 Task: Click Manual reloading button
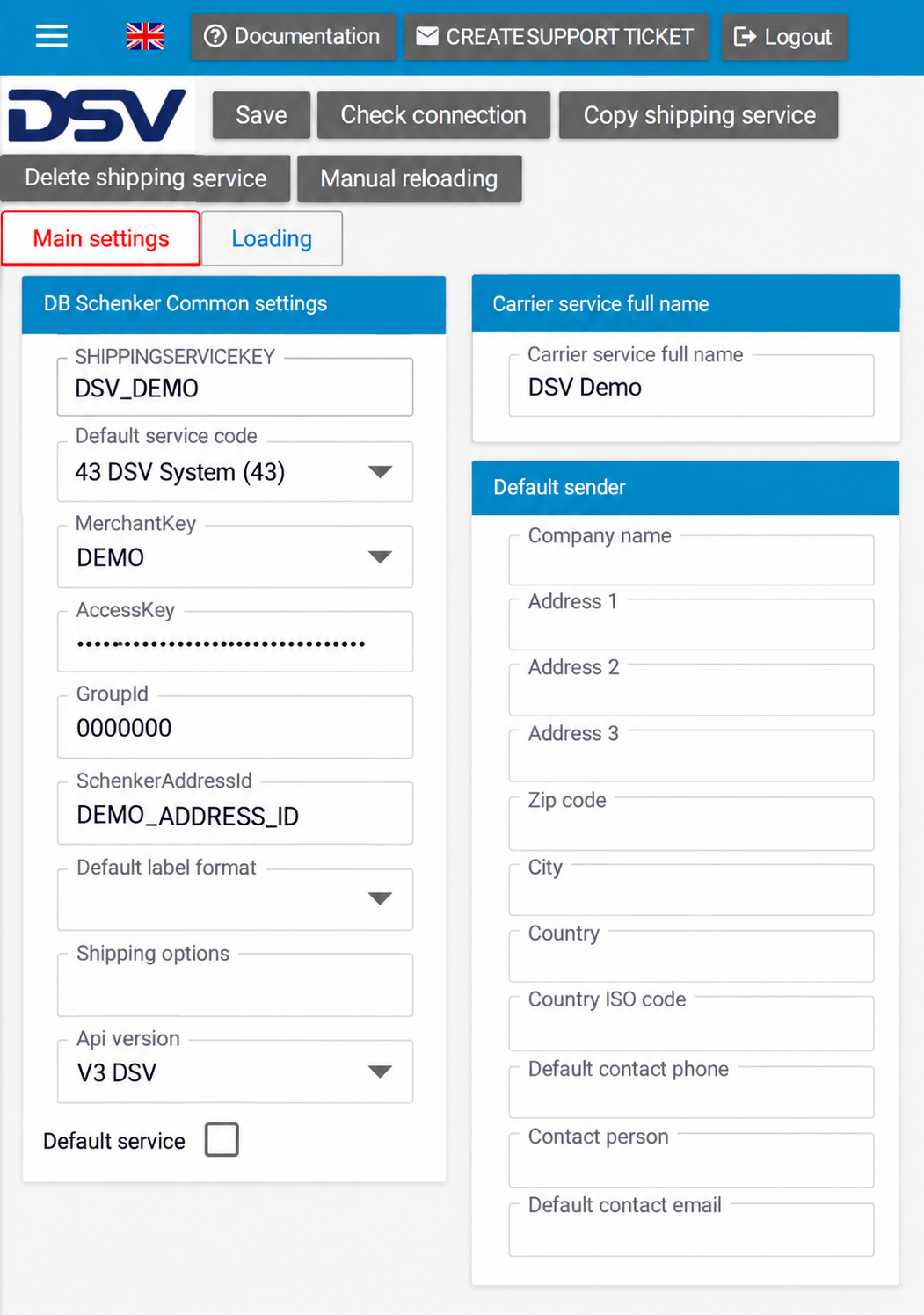point(409,178)
